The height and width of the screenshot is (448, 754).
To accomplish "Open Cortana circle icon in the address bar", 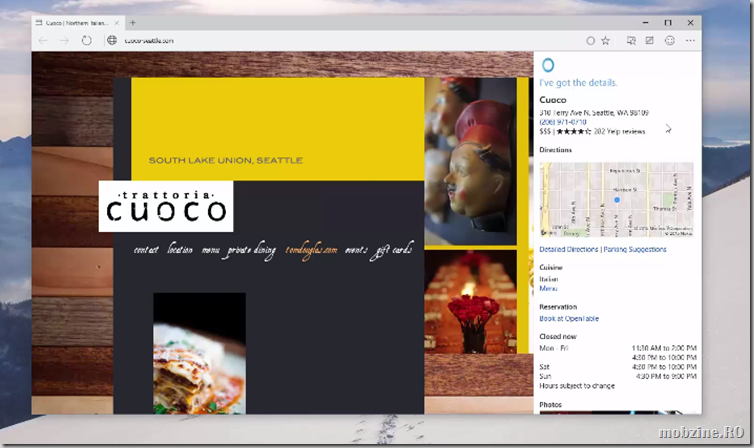I will [x=591, y=41].
